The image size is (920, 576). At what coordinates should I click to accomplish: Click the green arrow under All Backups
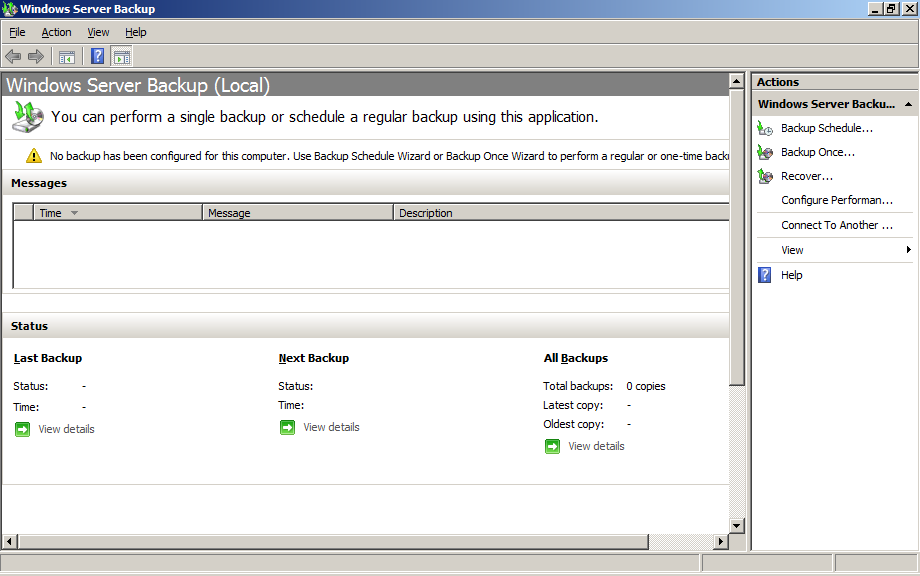click(553, 446)
